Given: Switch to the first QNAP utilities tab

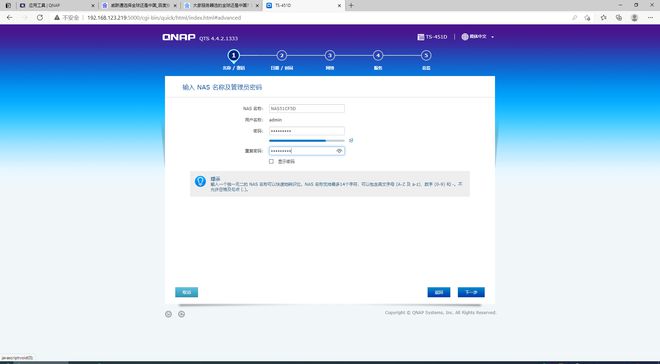Looking at the screenshot, I should coord(57,5).
